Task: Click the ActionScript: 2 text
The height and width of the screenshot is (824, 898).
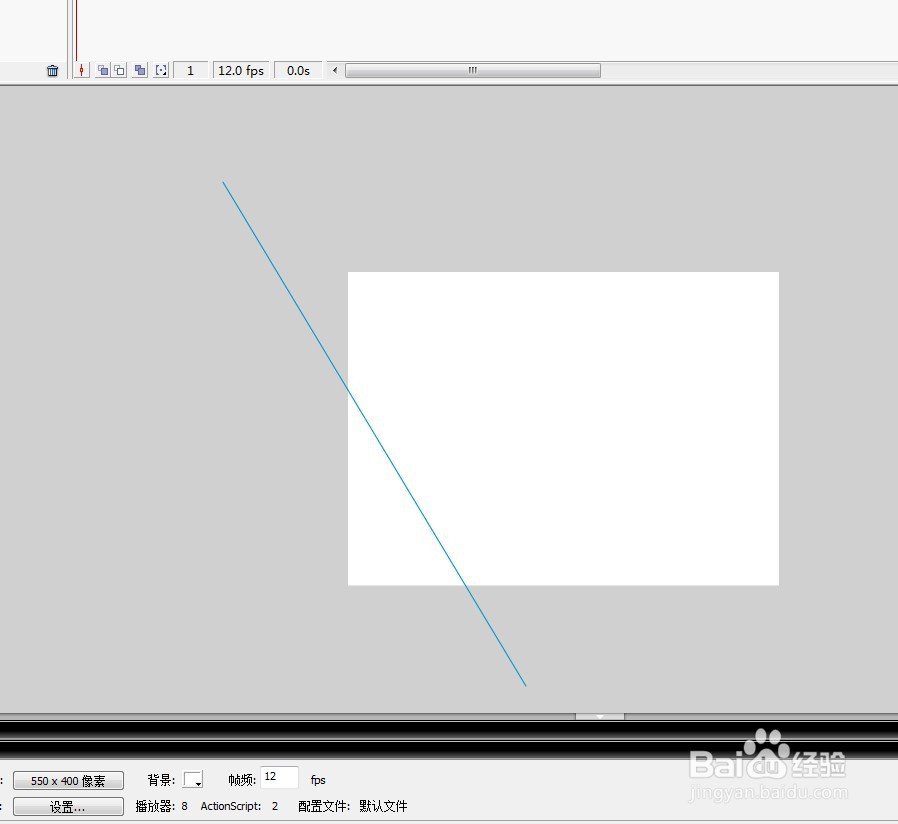Action: tap(239, 806)
